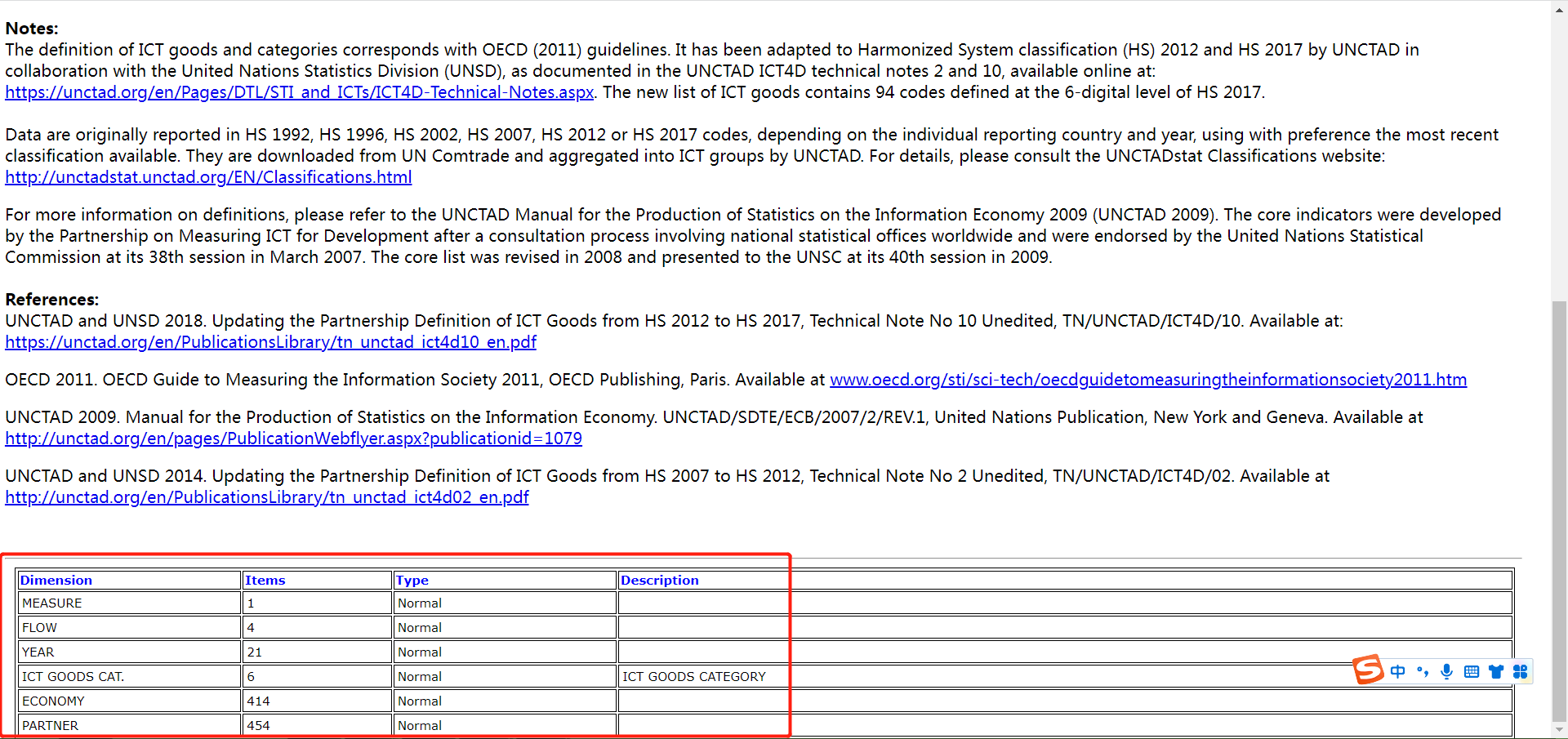Click the items value 21 for YEAR
This screenshot has height=739, width=1568.
point(318,652)
